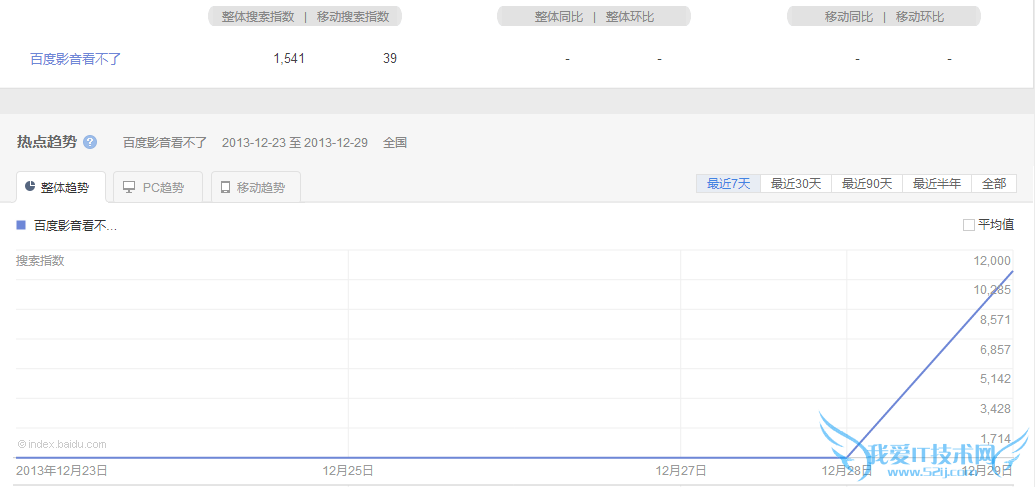The image size is (1035, 487).
Task: Click the 全国 region label
Action: pos(395,143)
